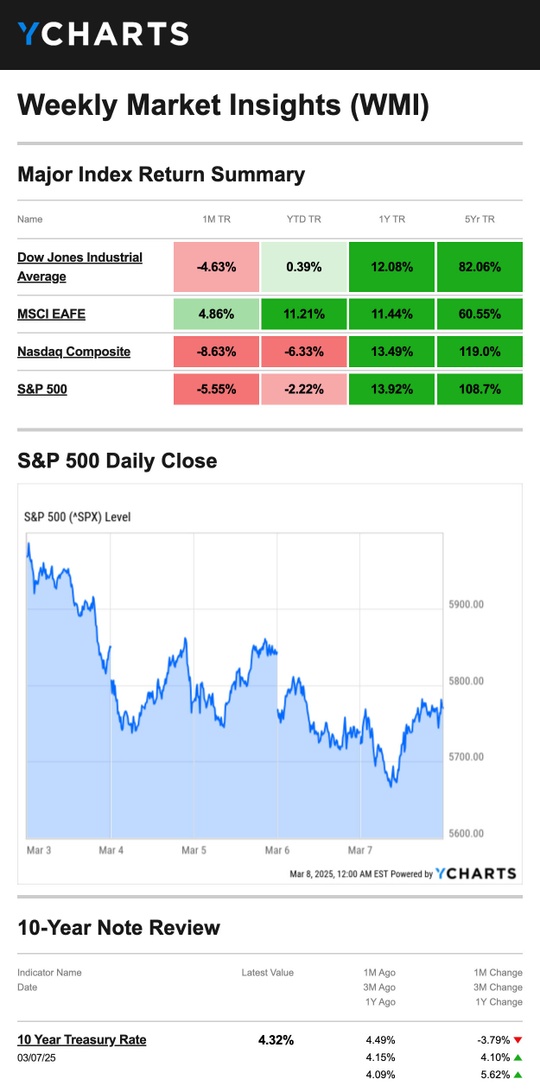Click the YTD TR column header

(x=304, y=219)
